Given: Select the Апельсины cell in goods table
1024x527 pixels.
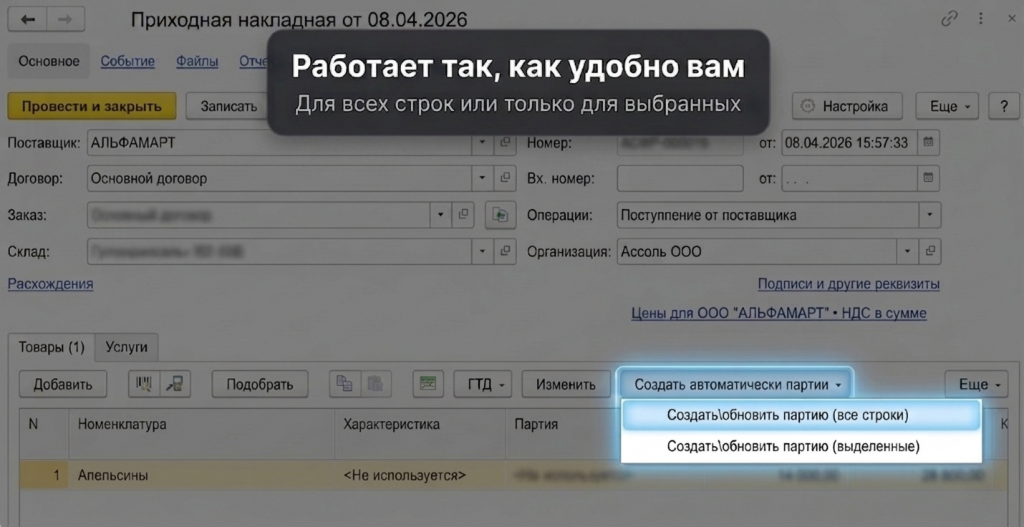Looking at the screenshot, I should (x=202, y=475).
